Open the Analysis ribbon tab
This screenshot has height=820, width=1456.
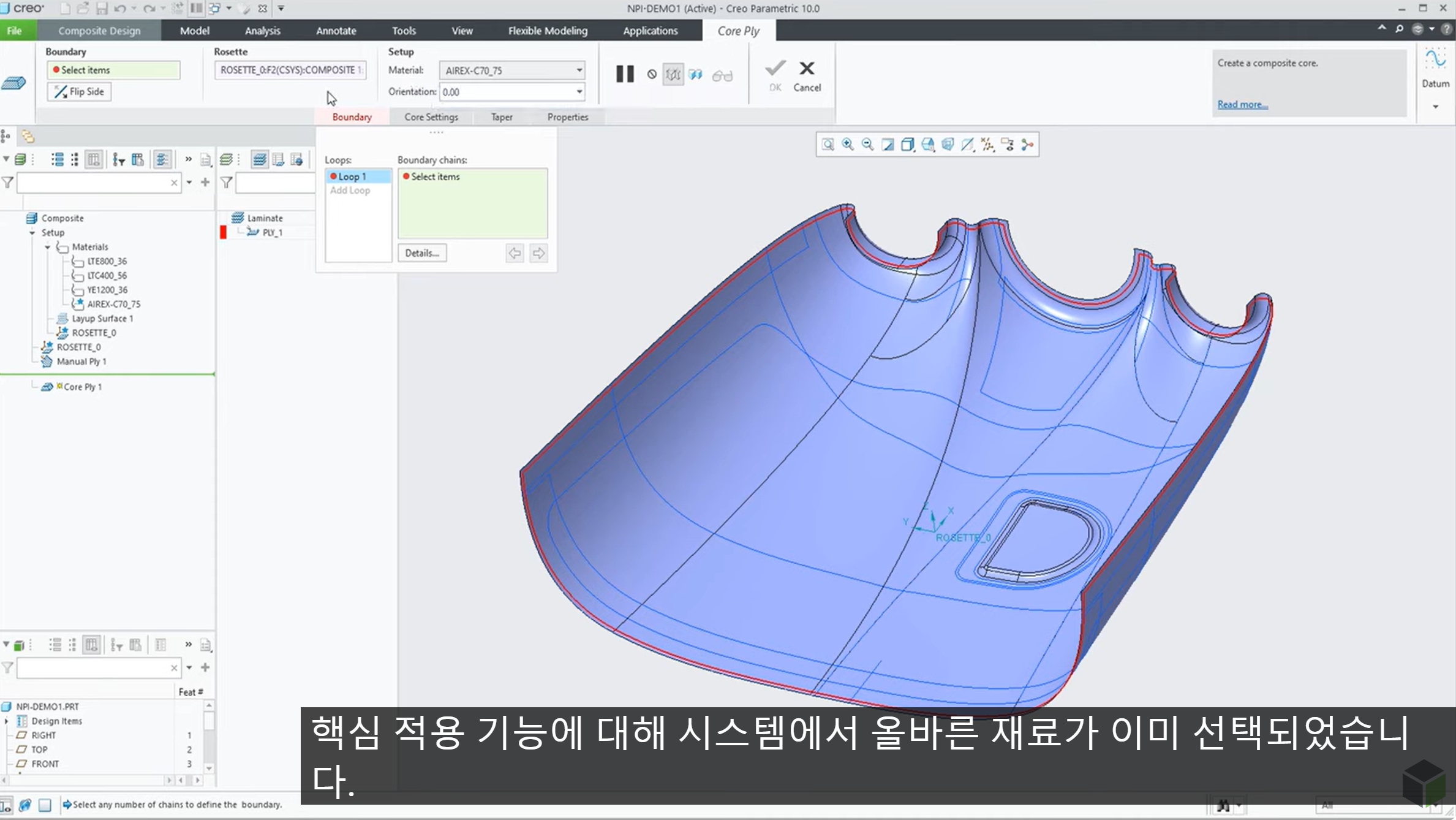coord(263,31)
